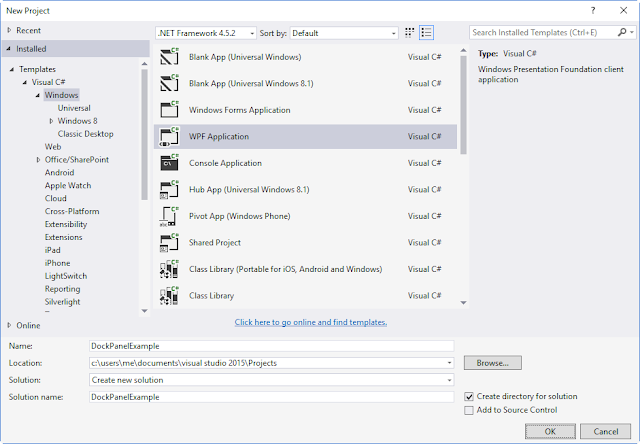Select the Extensions category
Screen dimensions: 640x444
pos(63,237)
